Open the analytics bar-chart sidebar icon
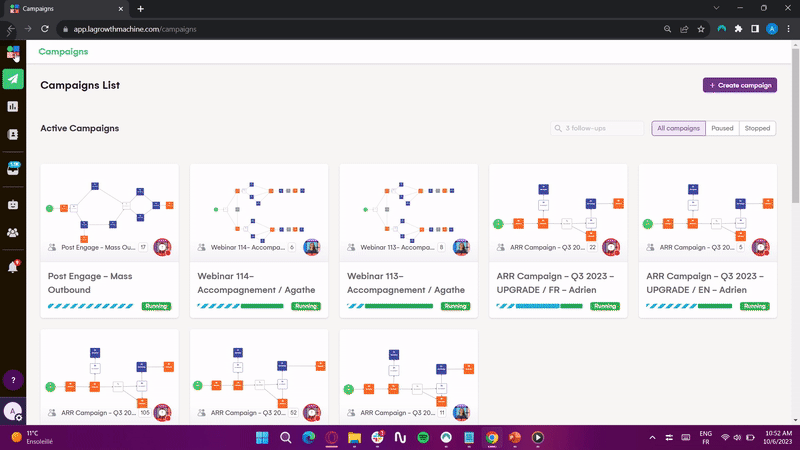Viewport: 800px width, 450px height. tap(13, 107)
